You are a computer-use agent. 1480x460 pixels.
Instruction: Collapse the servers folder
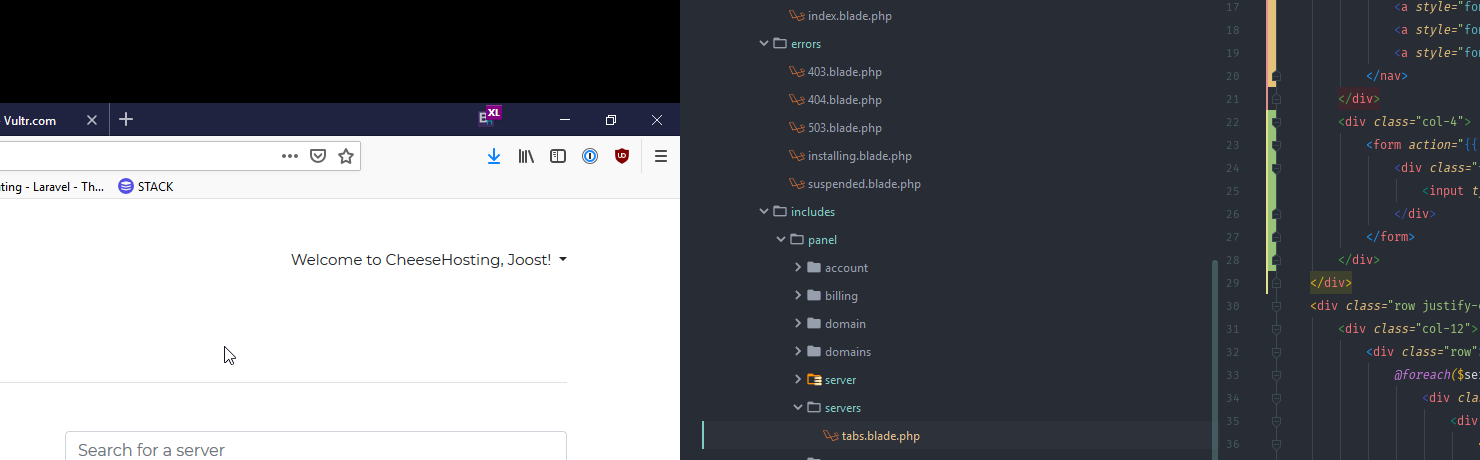[798, 408]
